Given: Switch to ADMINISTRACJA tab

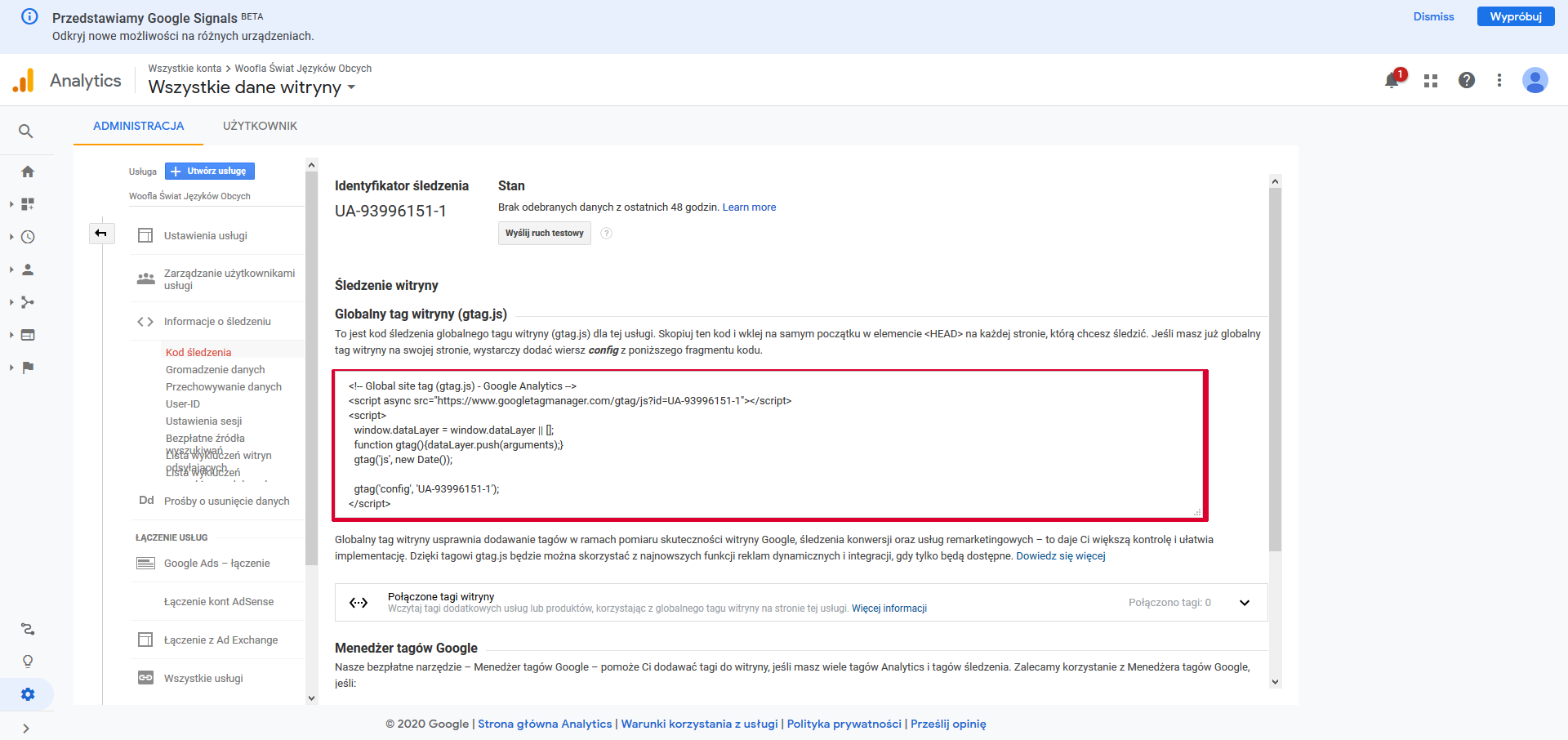Looking at the screenshot, I should [138, 126].
